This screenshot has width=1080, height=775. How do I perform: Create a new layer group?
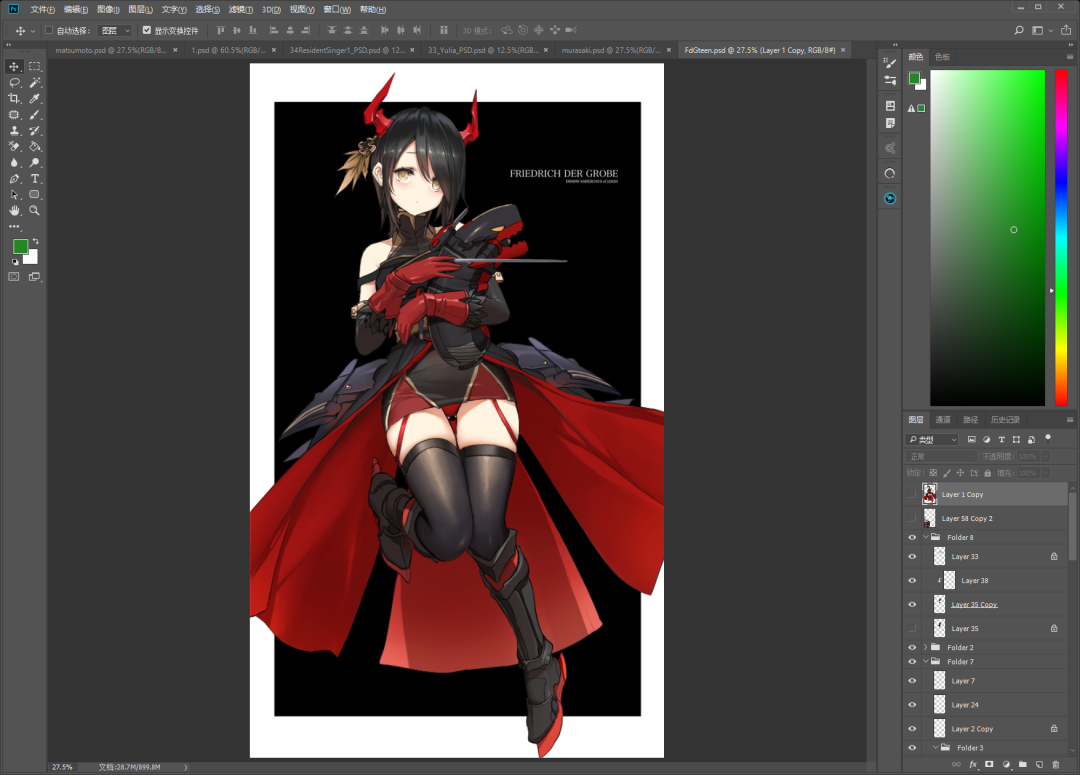[x=1022, y=765]
